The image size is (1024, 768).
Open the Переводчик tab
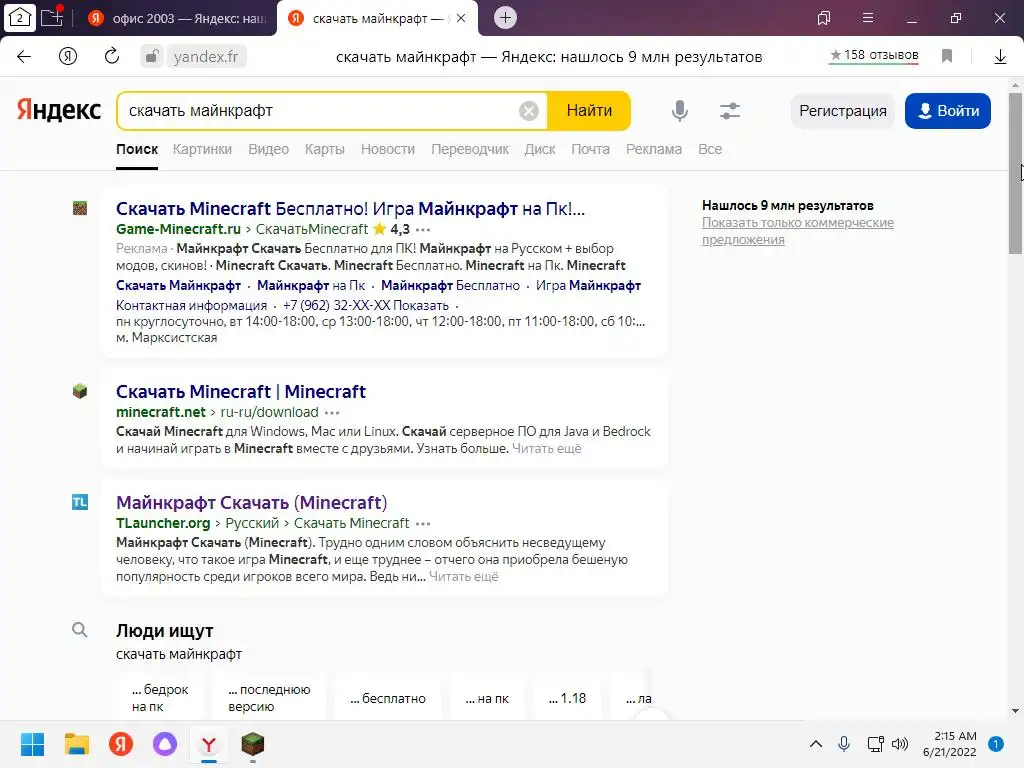coord(470,150)
